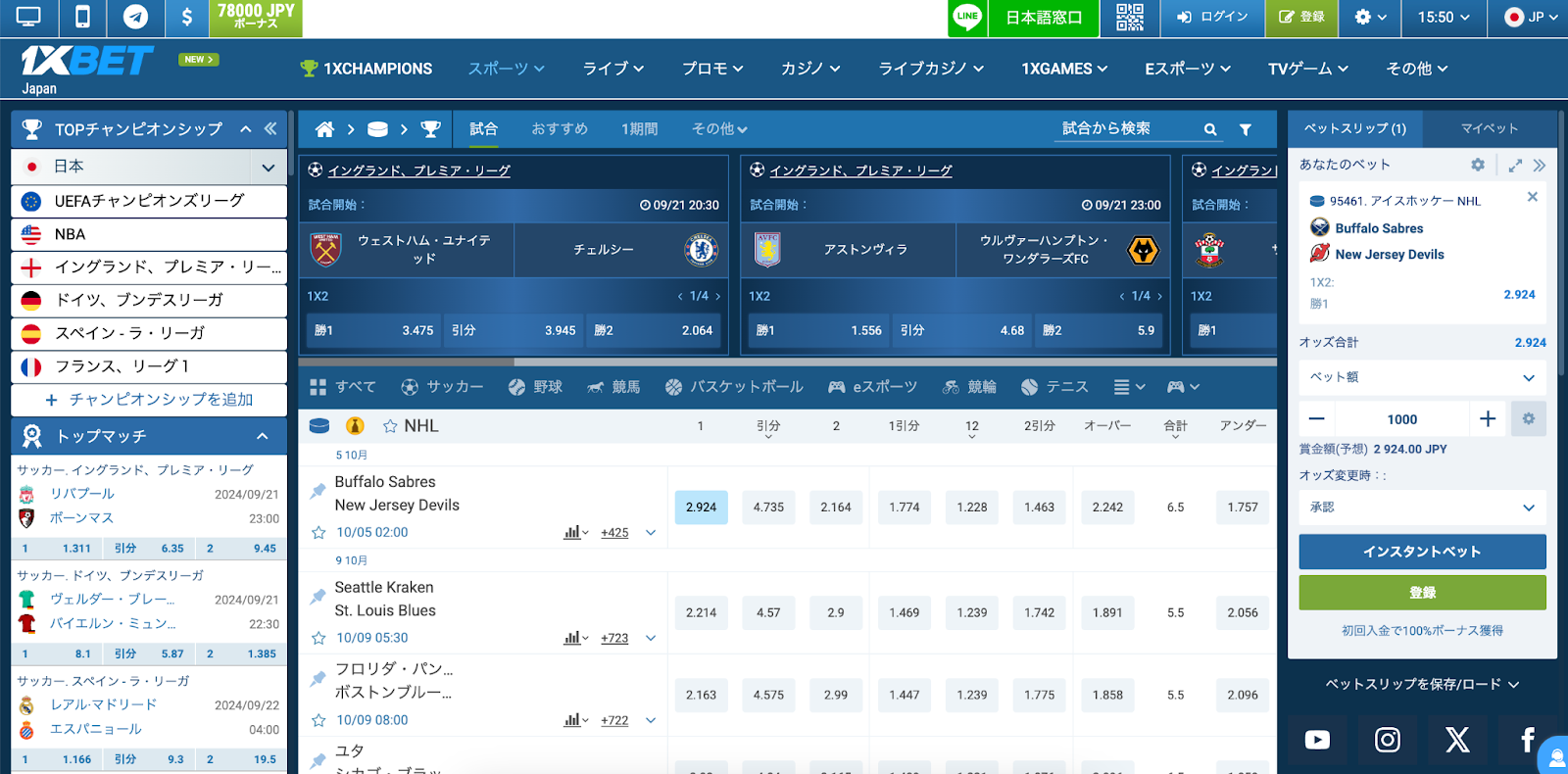Increase bet amount with plus button
Image resolution: width=1568 pixels, height=774 pixels.
(1488, 419)
